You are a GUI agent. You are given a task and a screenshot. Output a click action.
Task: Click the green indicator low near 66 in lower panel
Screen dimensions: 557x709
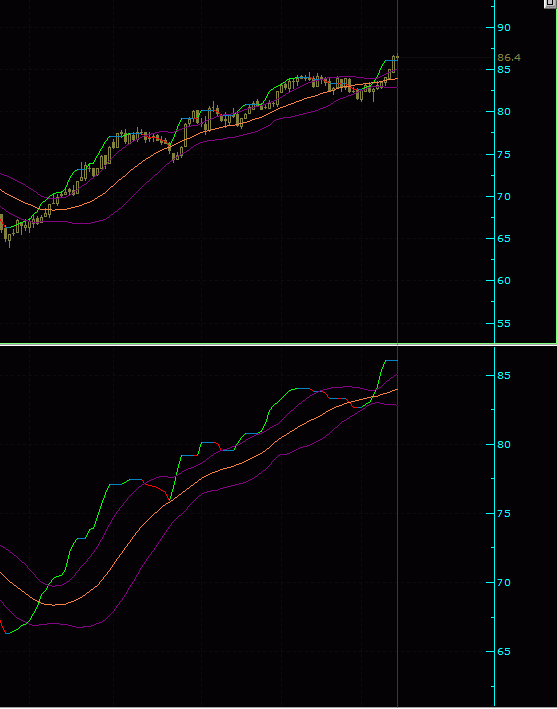9,633
